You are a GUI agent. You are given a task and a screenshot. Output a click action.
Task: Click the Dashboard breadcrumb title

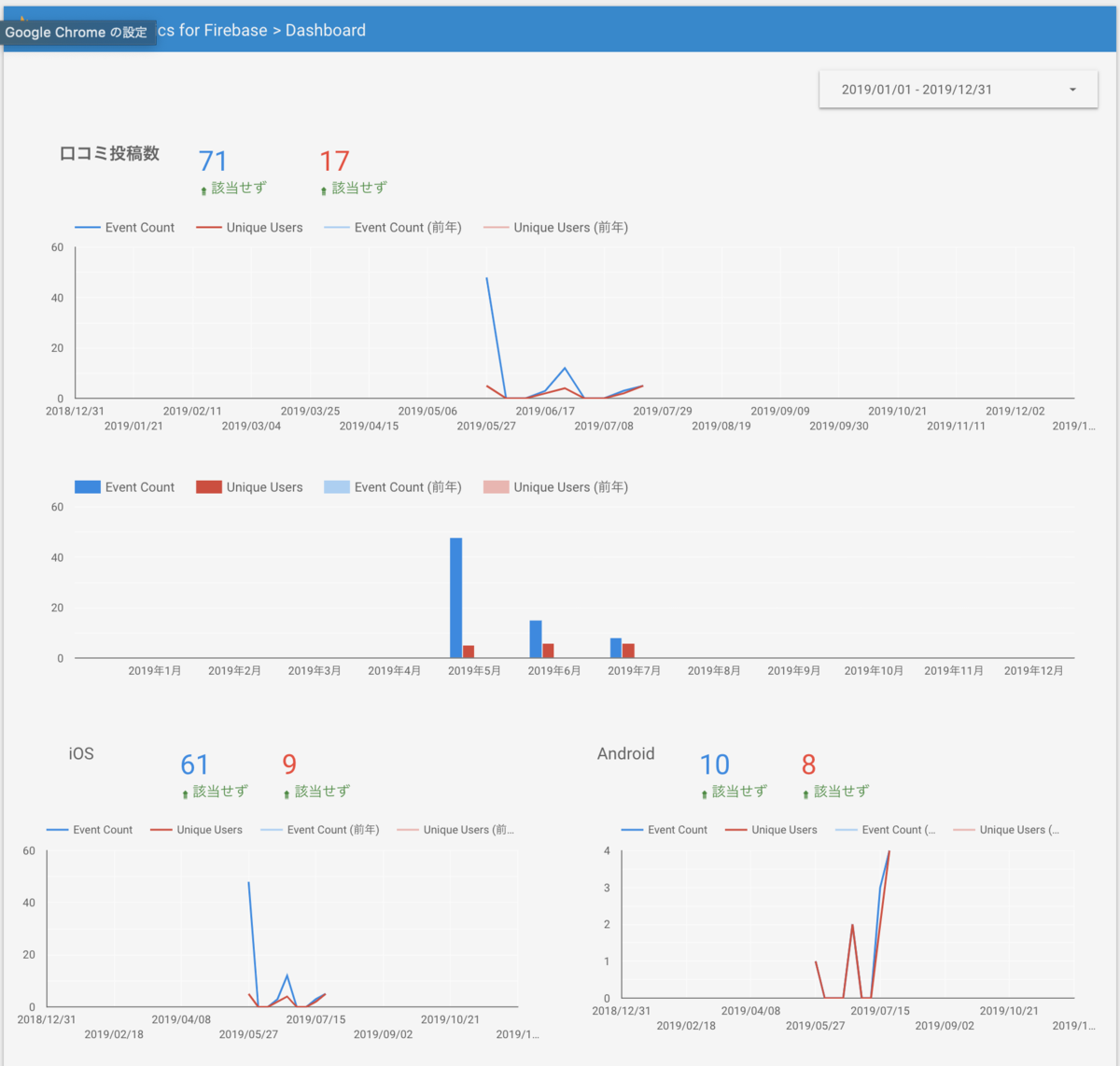click(x=326, y=31)
